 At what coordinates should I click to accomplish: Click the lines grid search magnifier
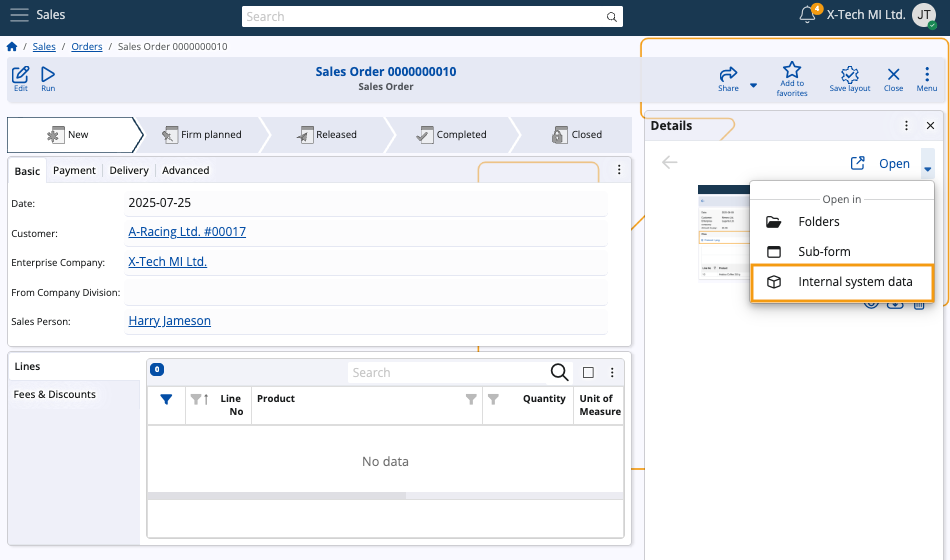coord(560,373)
